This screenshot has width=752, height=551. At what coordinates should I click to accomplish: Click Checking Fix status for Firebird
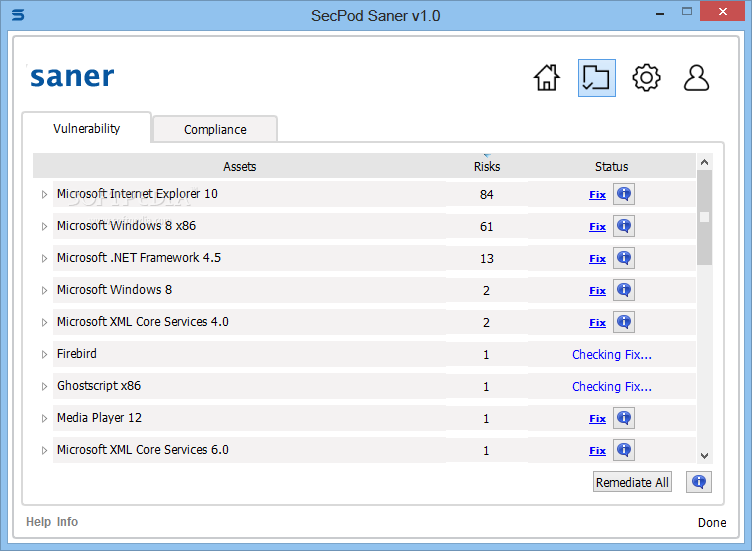[611, 355]
